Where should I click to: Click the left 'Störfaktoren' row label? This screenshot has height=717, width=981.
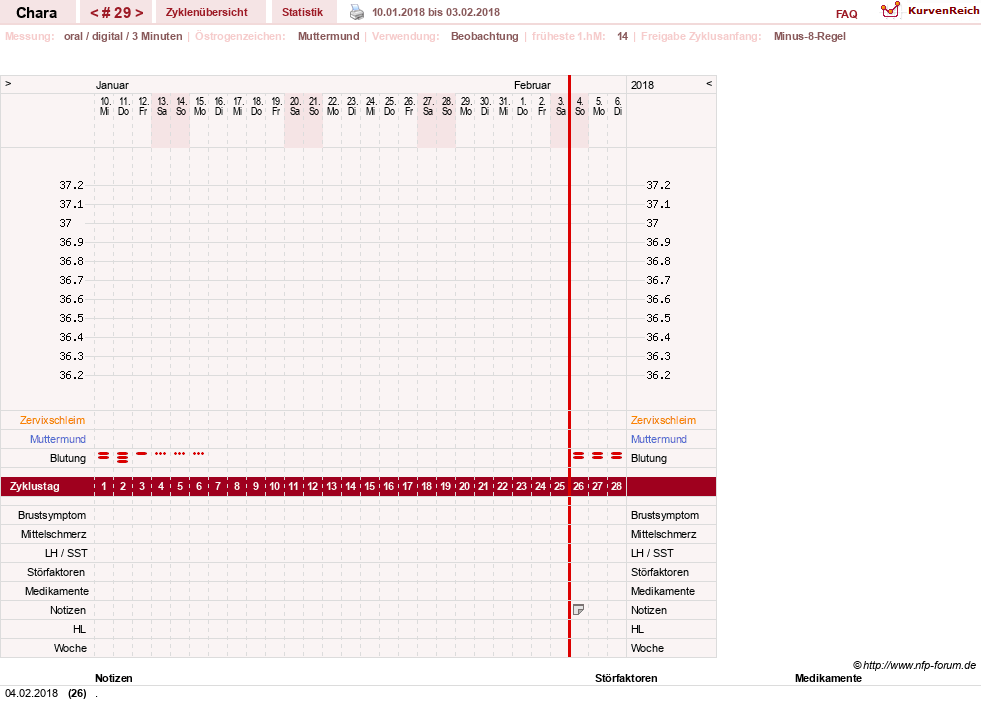point(56,572)
